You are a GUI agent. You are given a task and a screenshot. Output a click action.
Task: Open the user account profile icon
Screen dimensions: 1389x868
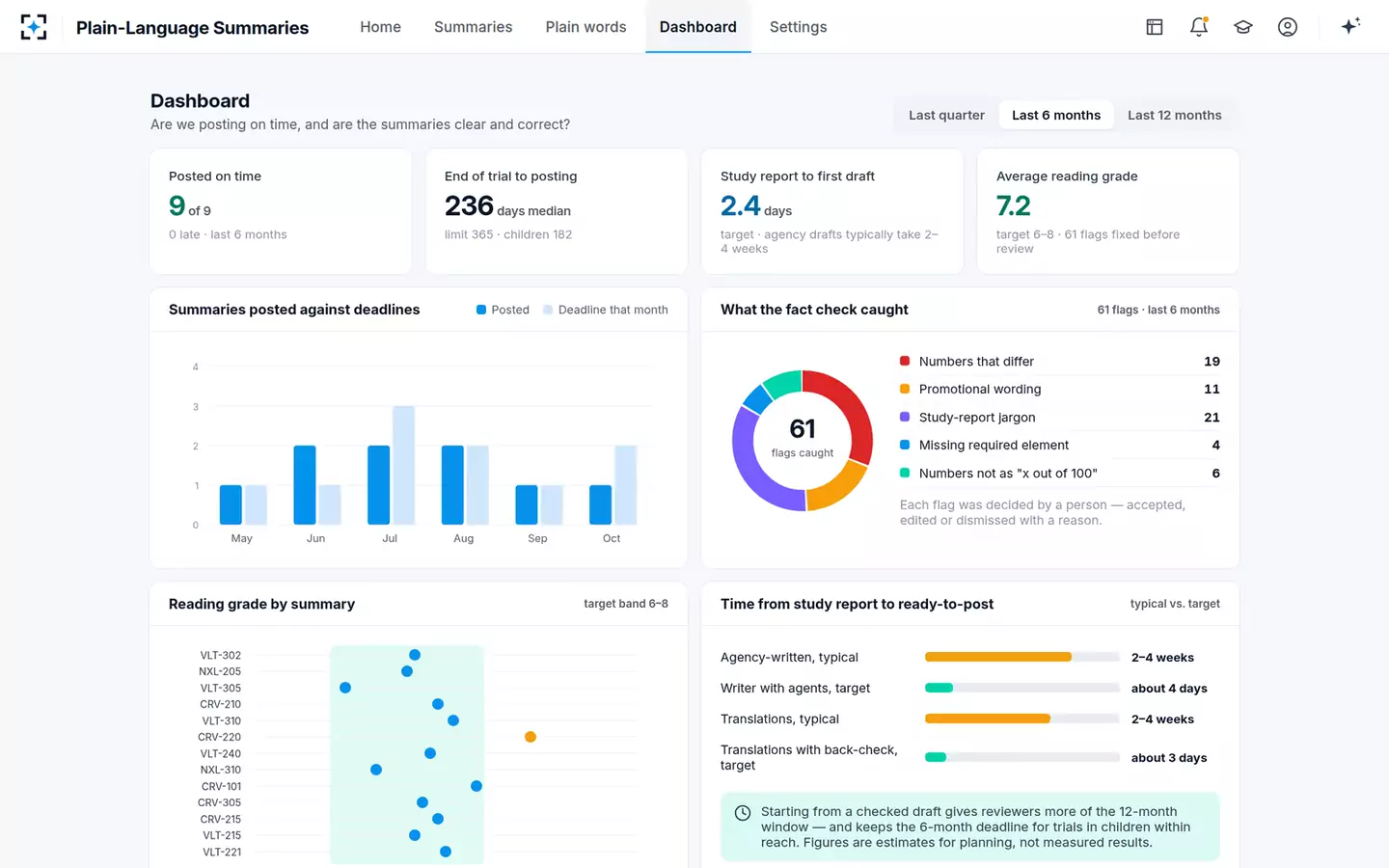1288,27
